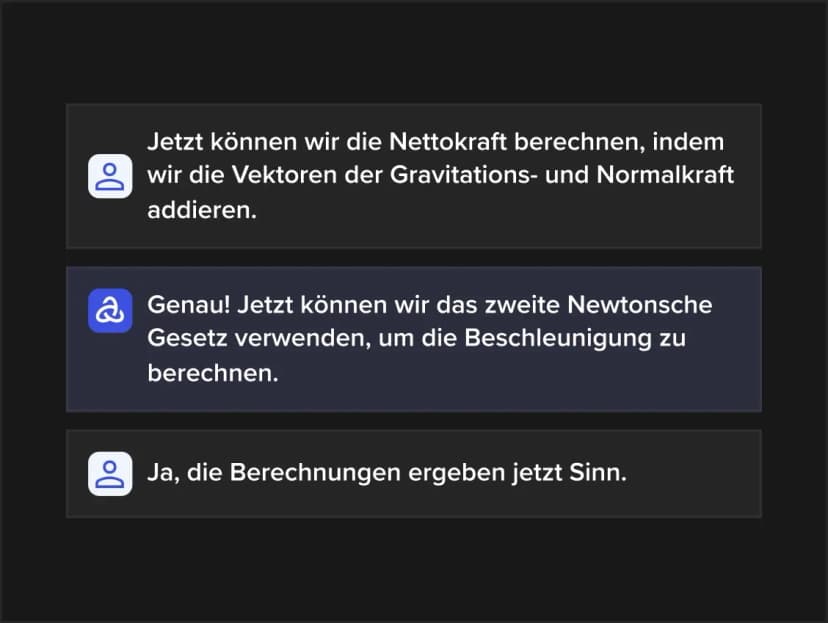Click the word "zweite" in assistant reply
Image resolution: width=828 pixels, height=623 pixels.
point(522,305)
